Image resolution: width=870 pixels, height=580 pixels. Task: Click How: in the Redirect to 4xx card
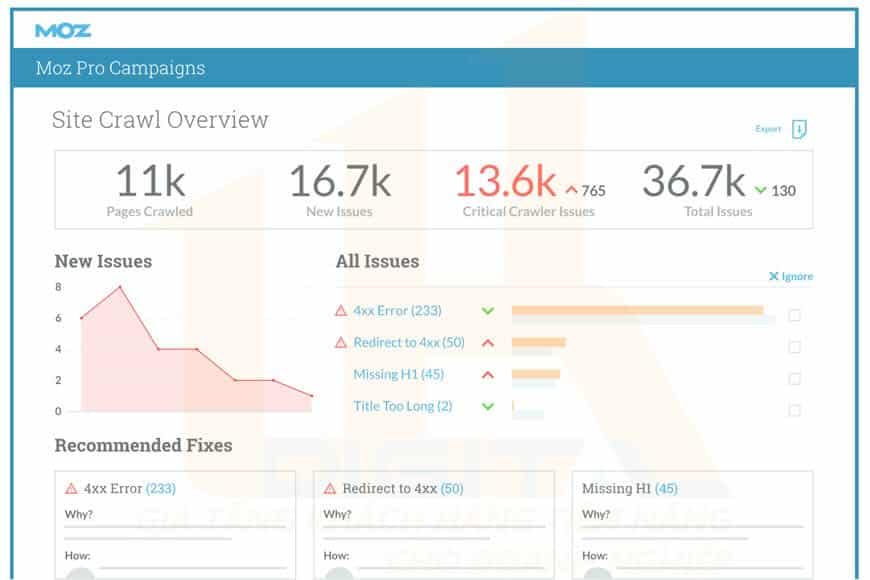pos(336,556)
